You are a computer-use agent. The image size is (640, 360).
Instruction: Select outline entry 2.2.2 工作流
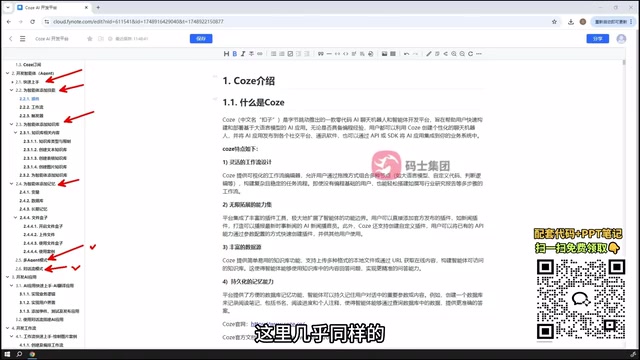(31, 107)
